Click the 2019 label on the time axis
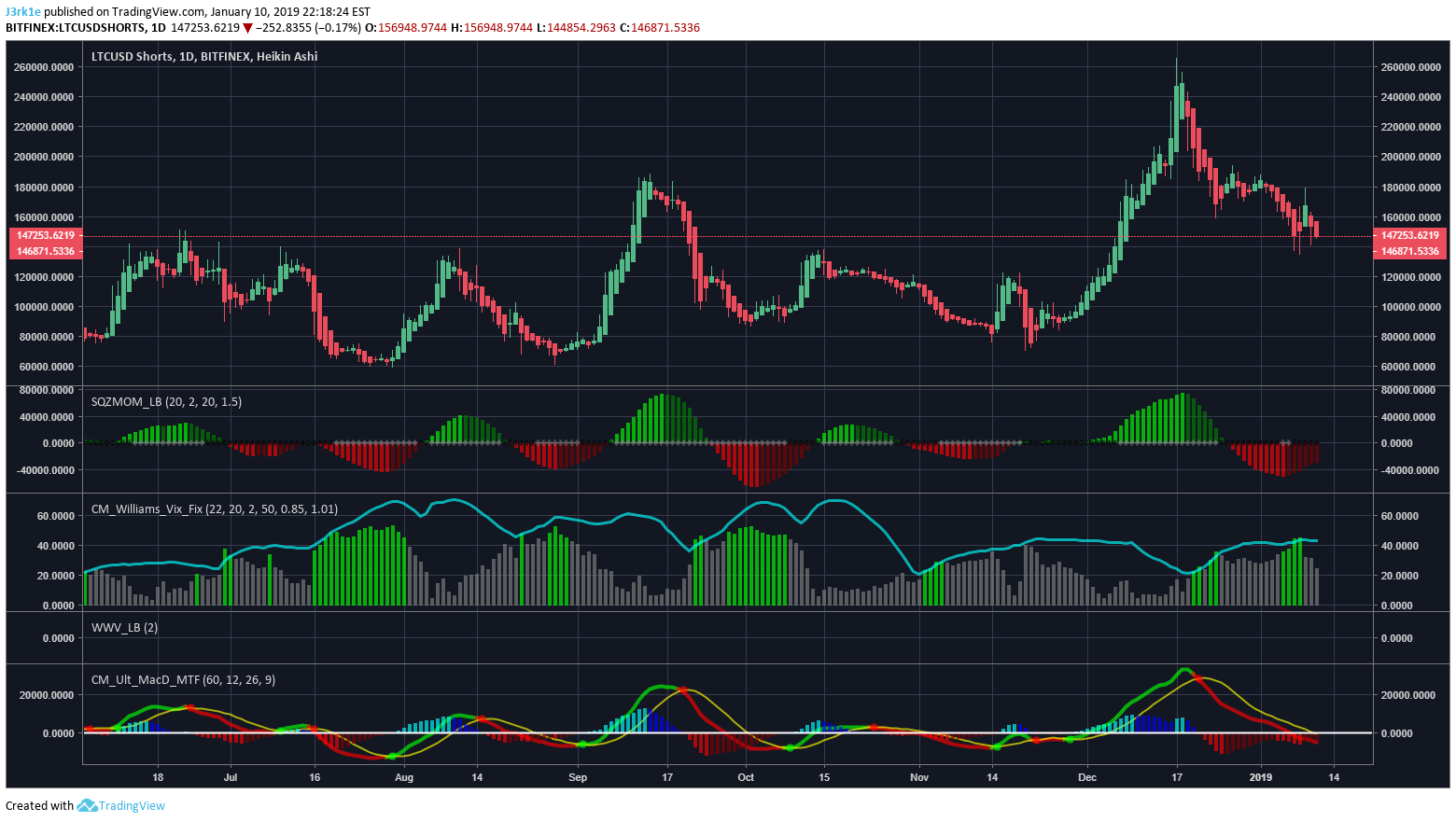Viewport: 1456px width, 822px height. click(1261, 777)
